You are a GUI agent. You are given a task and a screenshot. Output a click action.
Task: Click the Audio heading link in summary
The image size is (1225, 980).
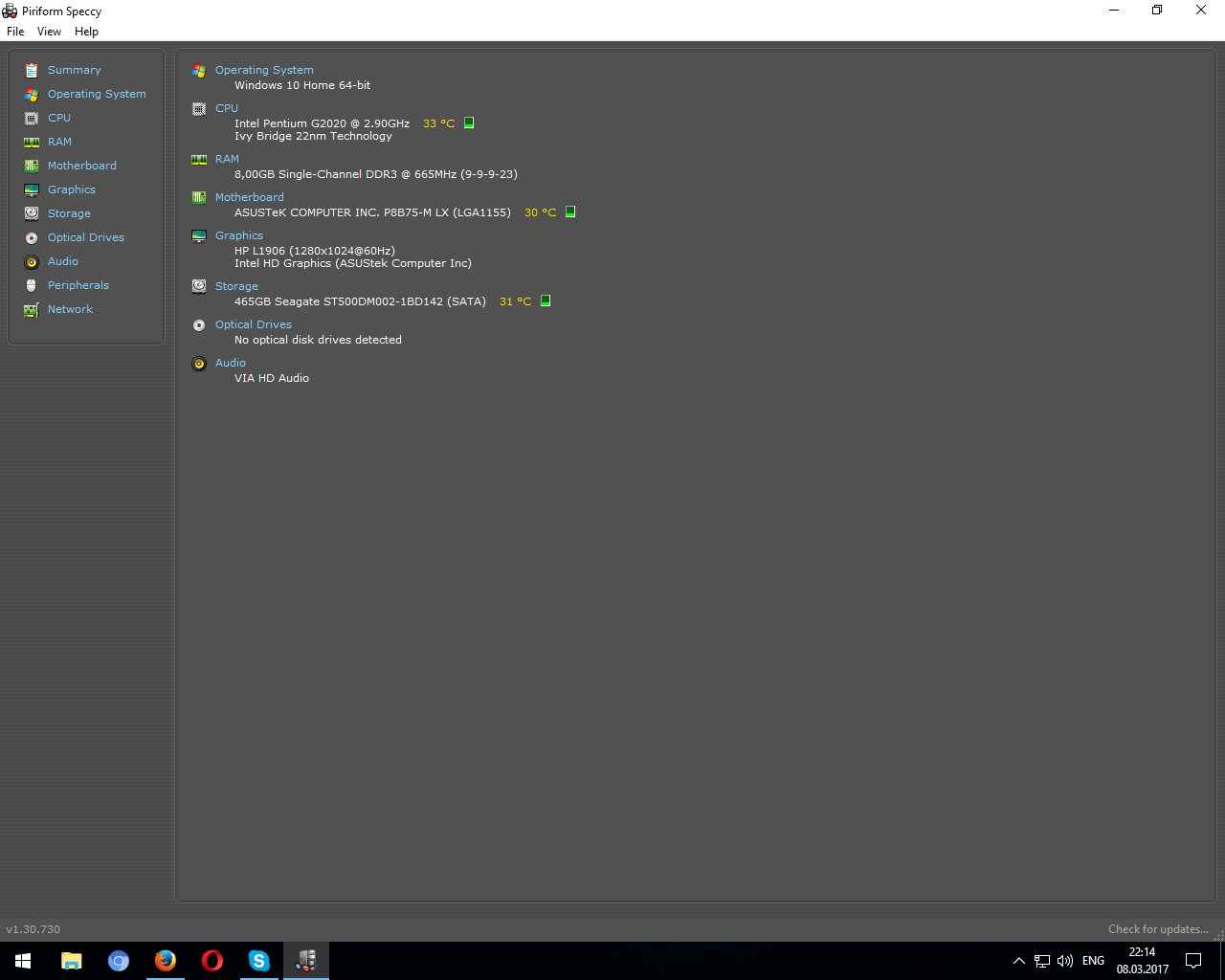231,363
